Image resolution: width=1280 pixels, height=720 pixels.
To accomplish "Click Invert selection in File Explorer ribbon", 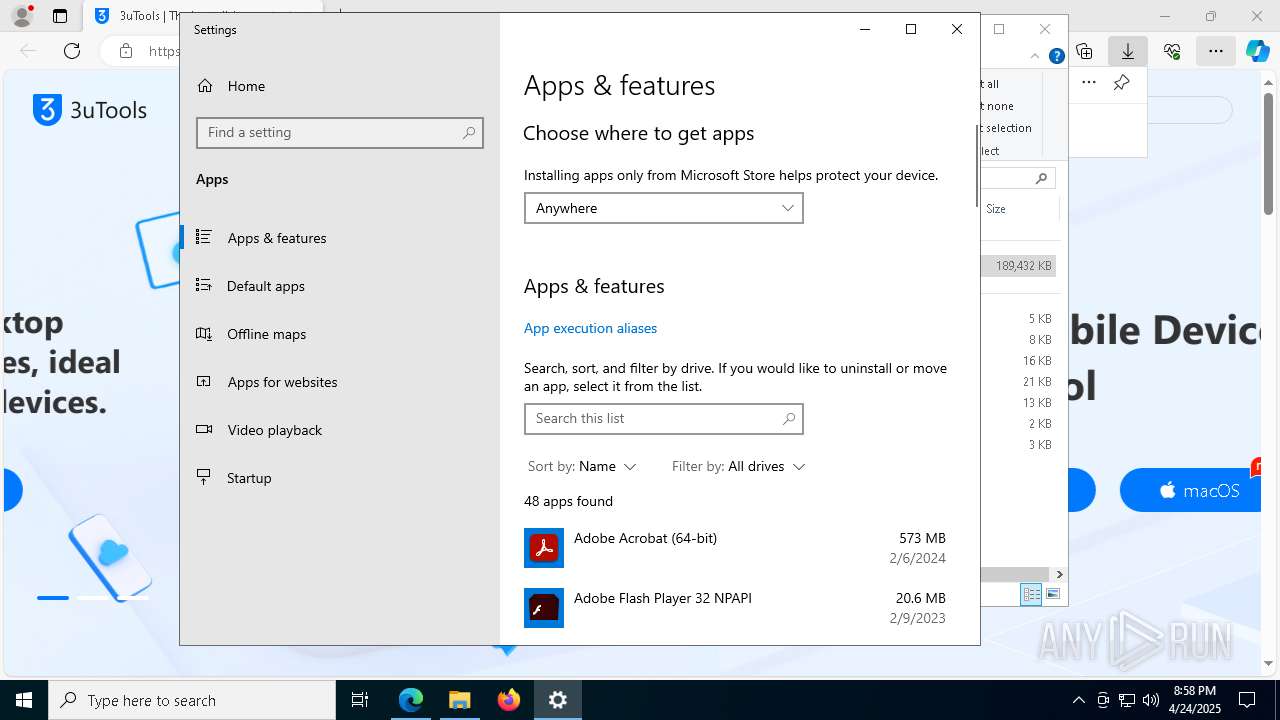I will coord(1006,128).
